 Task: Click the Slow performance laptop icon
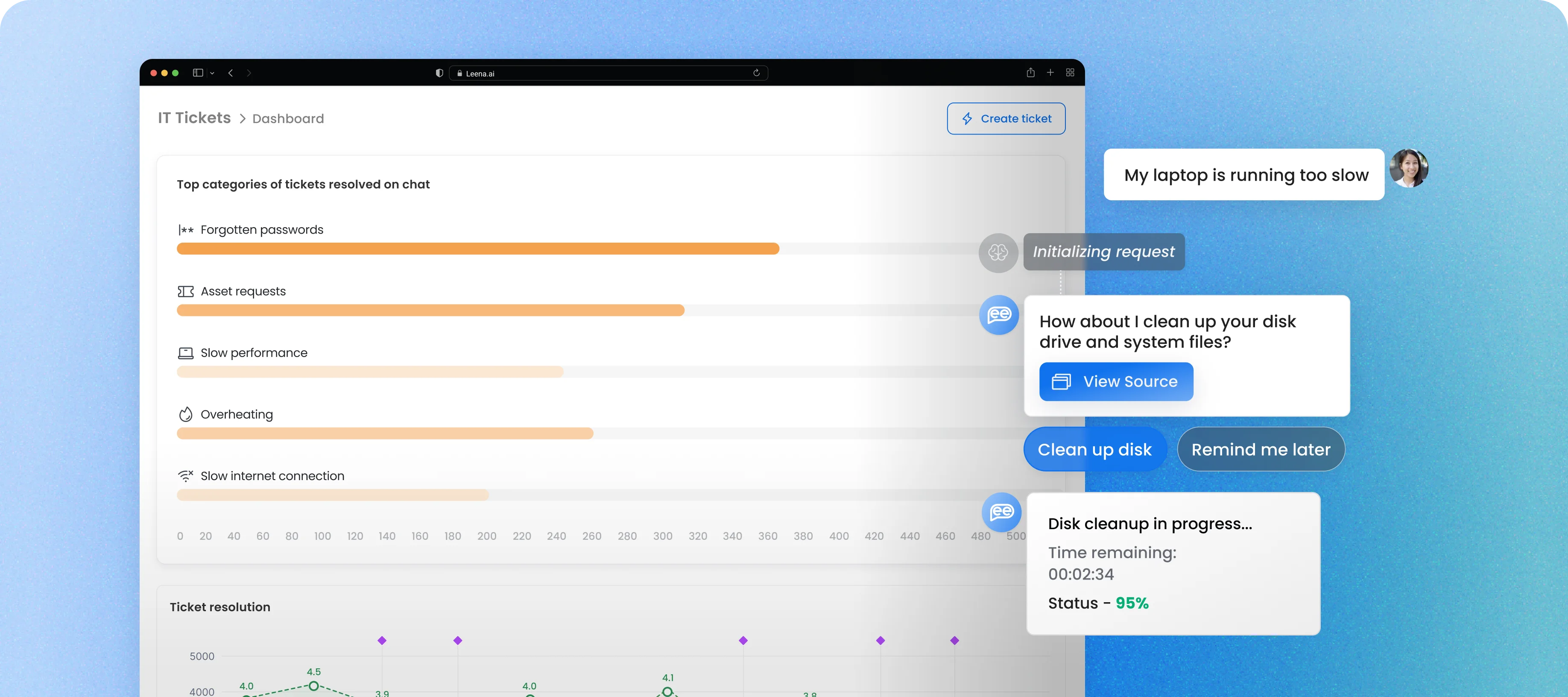tap(186, 353)
